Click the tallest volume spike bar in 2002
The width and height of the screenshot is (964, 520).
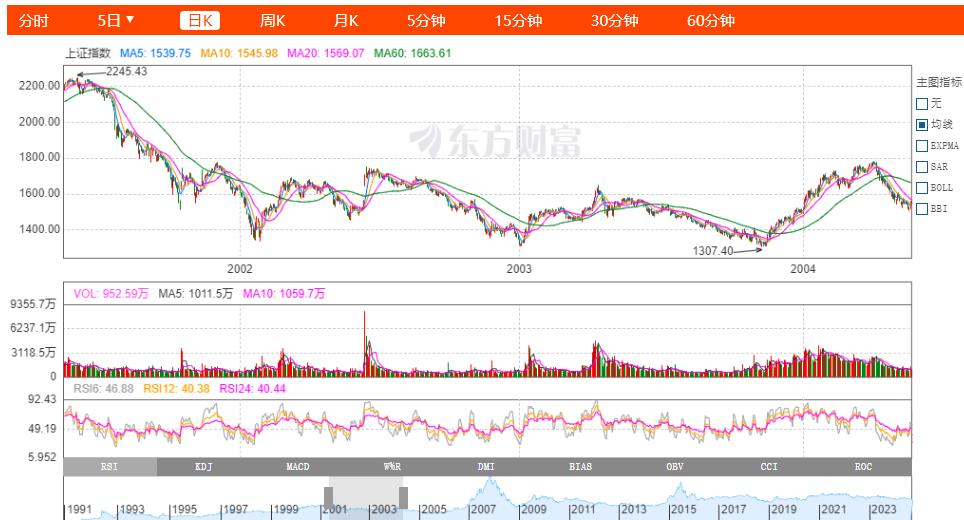pyautogui.click(x=364, y=343)
